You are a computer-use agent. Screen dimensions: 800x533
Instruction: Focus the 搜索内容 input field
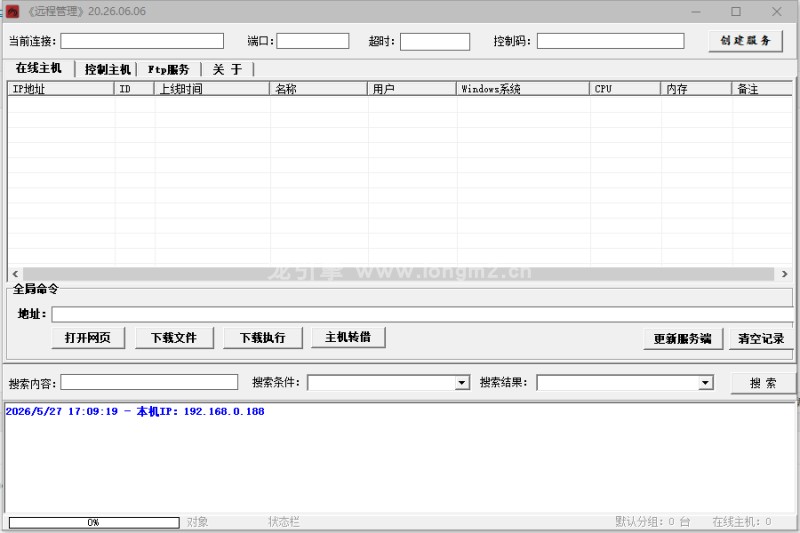[x=149, y=383]
